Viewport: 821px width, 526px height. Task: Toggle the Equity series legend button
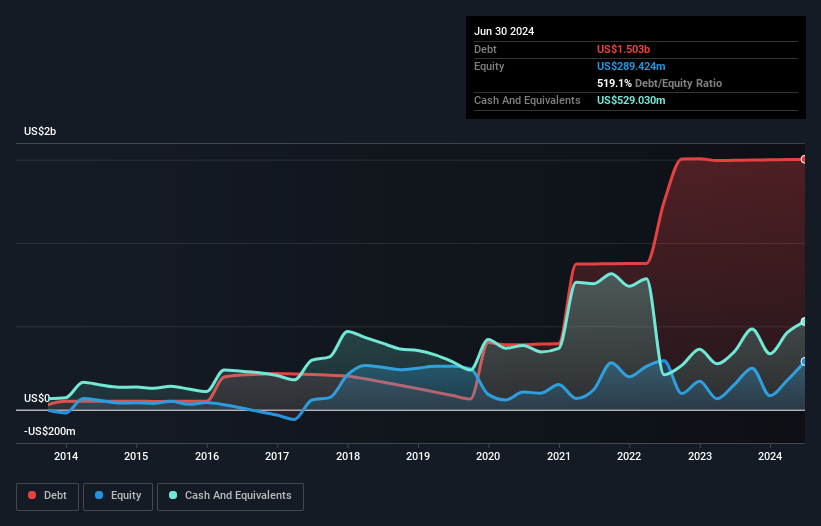tap(118, 496)
